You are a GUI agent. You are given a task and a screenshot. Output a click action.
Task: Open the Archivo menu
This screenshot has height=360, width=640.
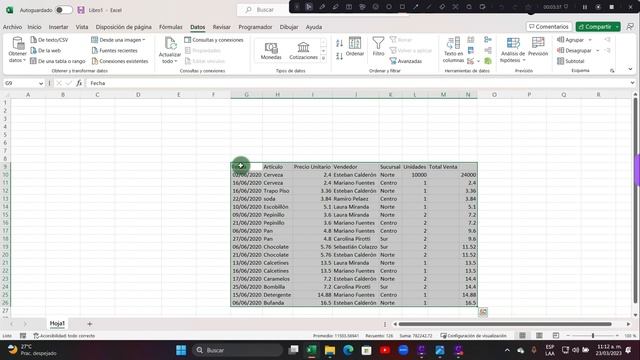tap(12, 27)
